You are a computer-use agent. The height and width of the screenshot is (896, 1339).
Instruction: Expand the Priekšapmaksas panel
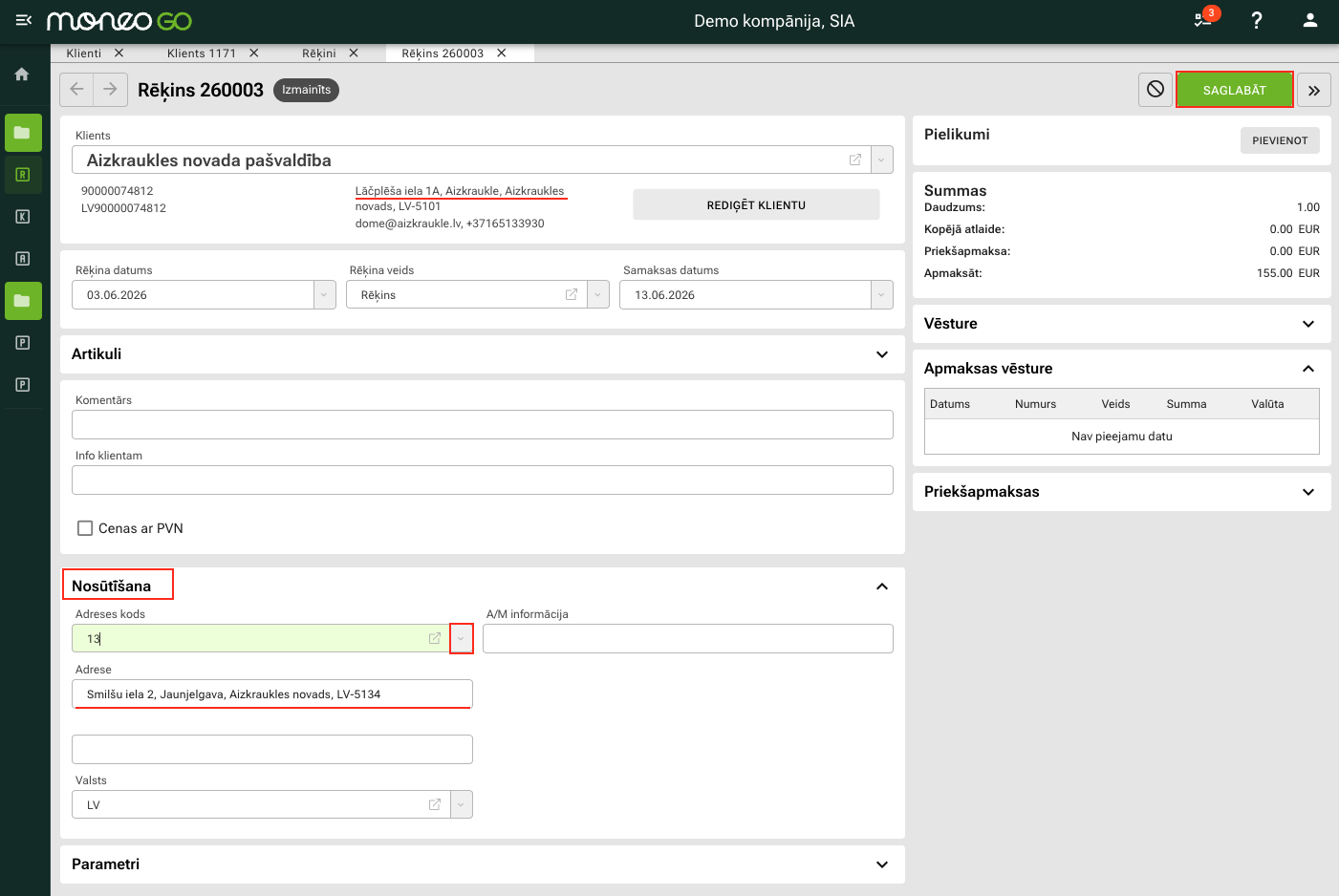pyautogui.click(x=1308, y=492)
